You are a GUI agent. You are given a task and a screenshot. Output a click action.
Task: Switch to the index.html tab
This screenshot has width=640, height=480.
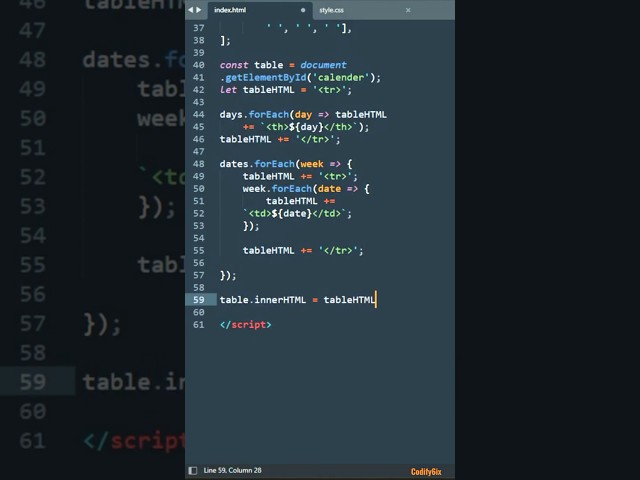230,10
